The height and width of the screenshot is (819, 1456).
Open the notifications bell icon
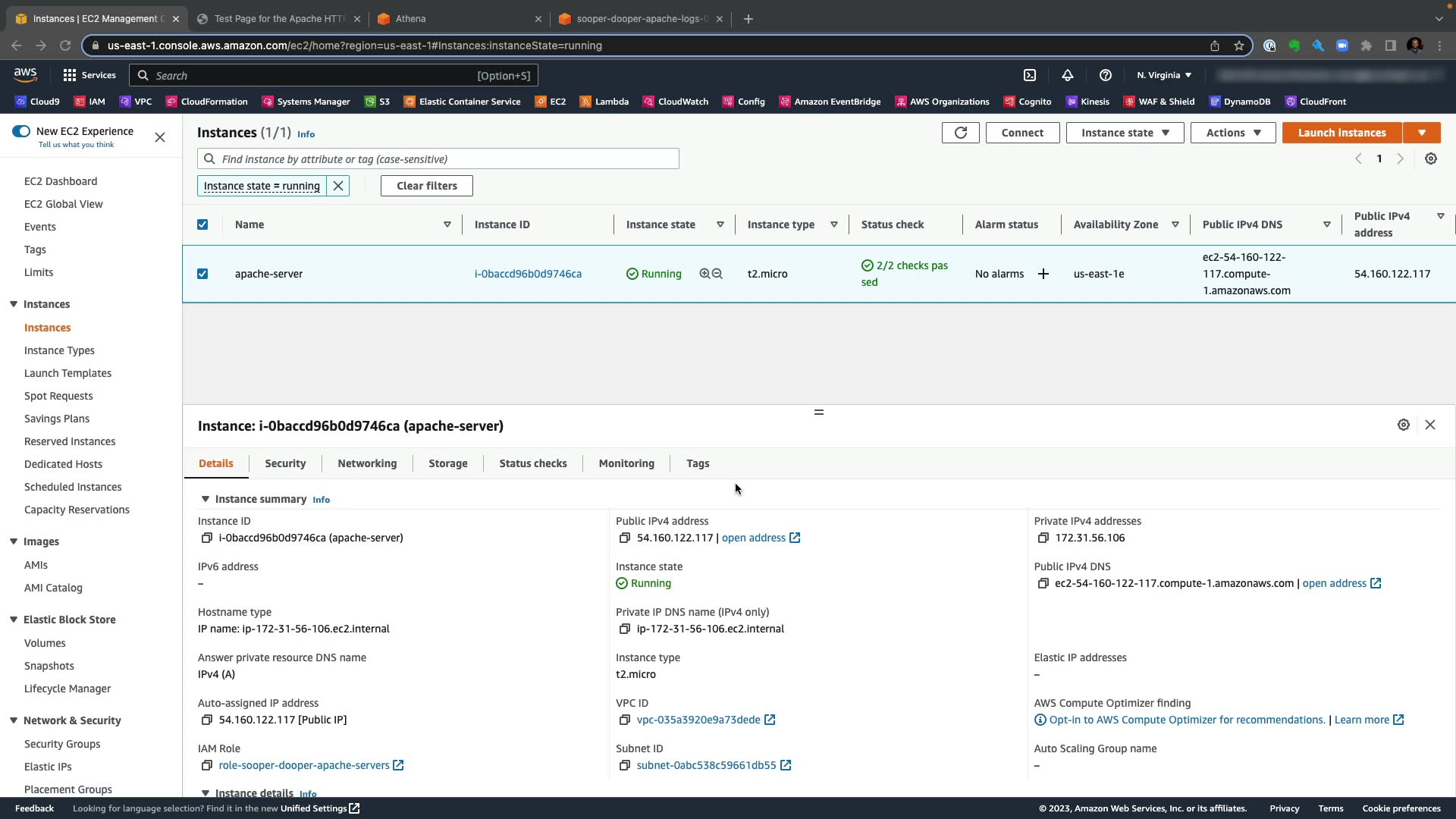(x=1067, y=75)
